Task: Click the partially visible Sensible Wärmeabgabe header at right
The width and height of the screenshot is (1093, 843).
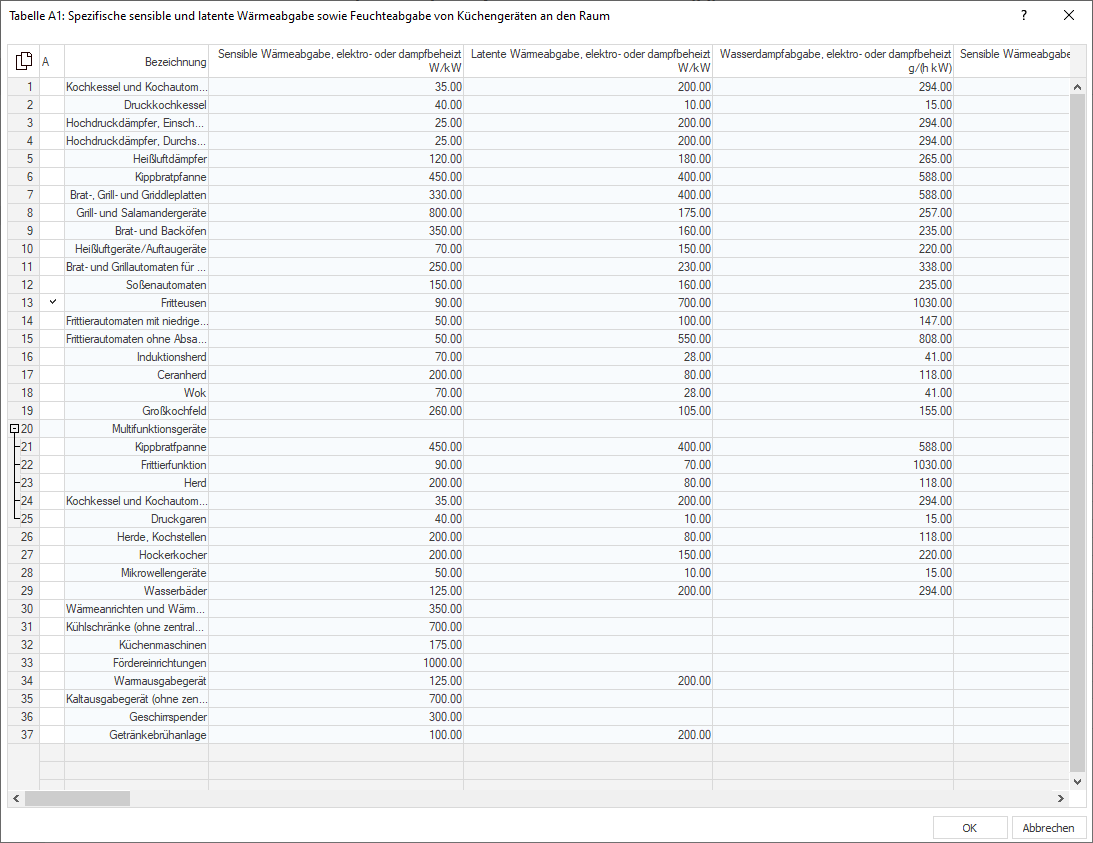Action: click(1011, 61)
